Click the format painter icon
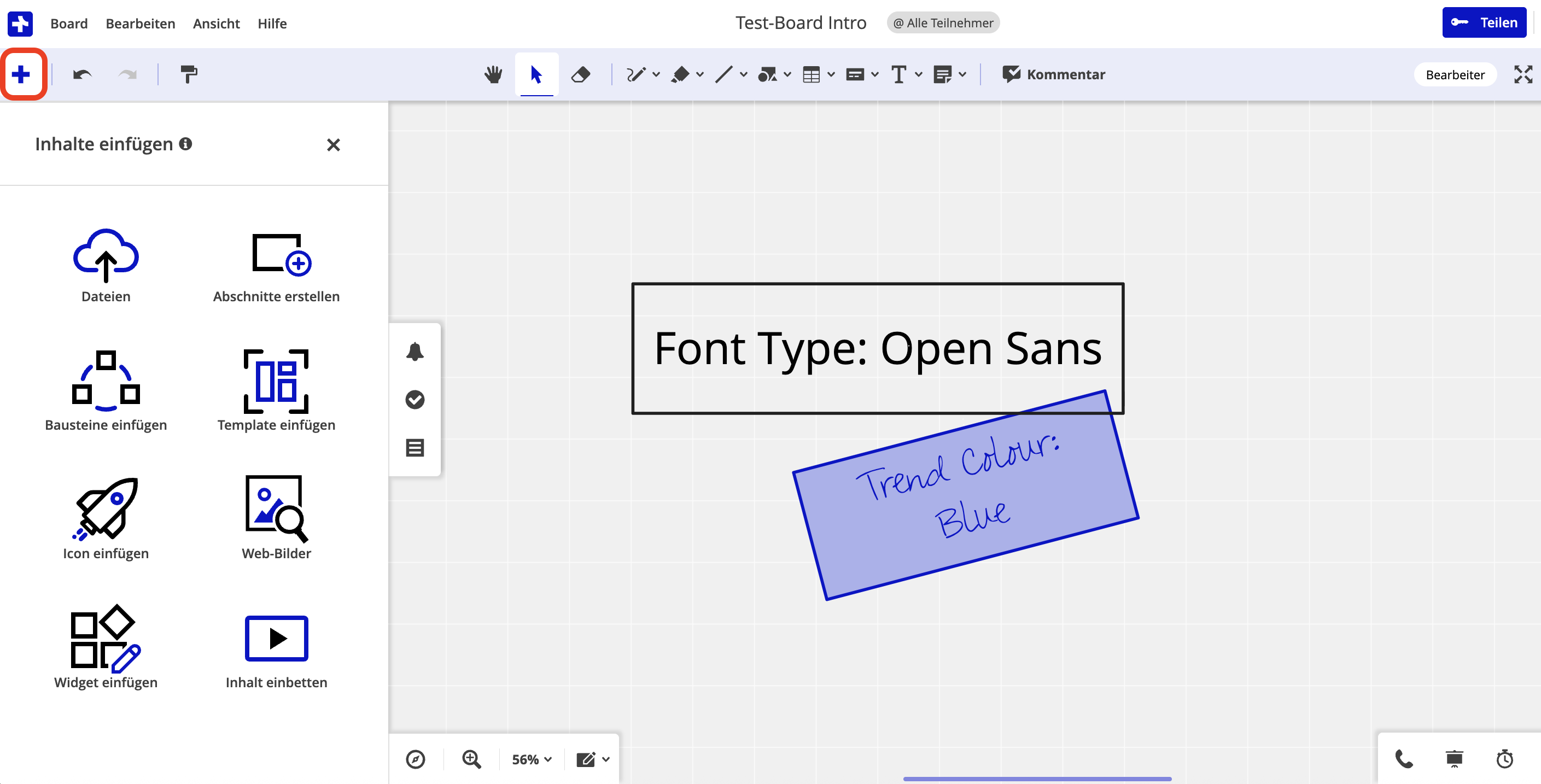Screen dimensions: 1541x784 click(x=189, y=74)
